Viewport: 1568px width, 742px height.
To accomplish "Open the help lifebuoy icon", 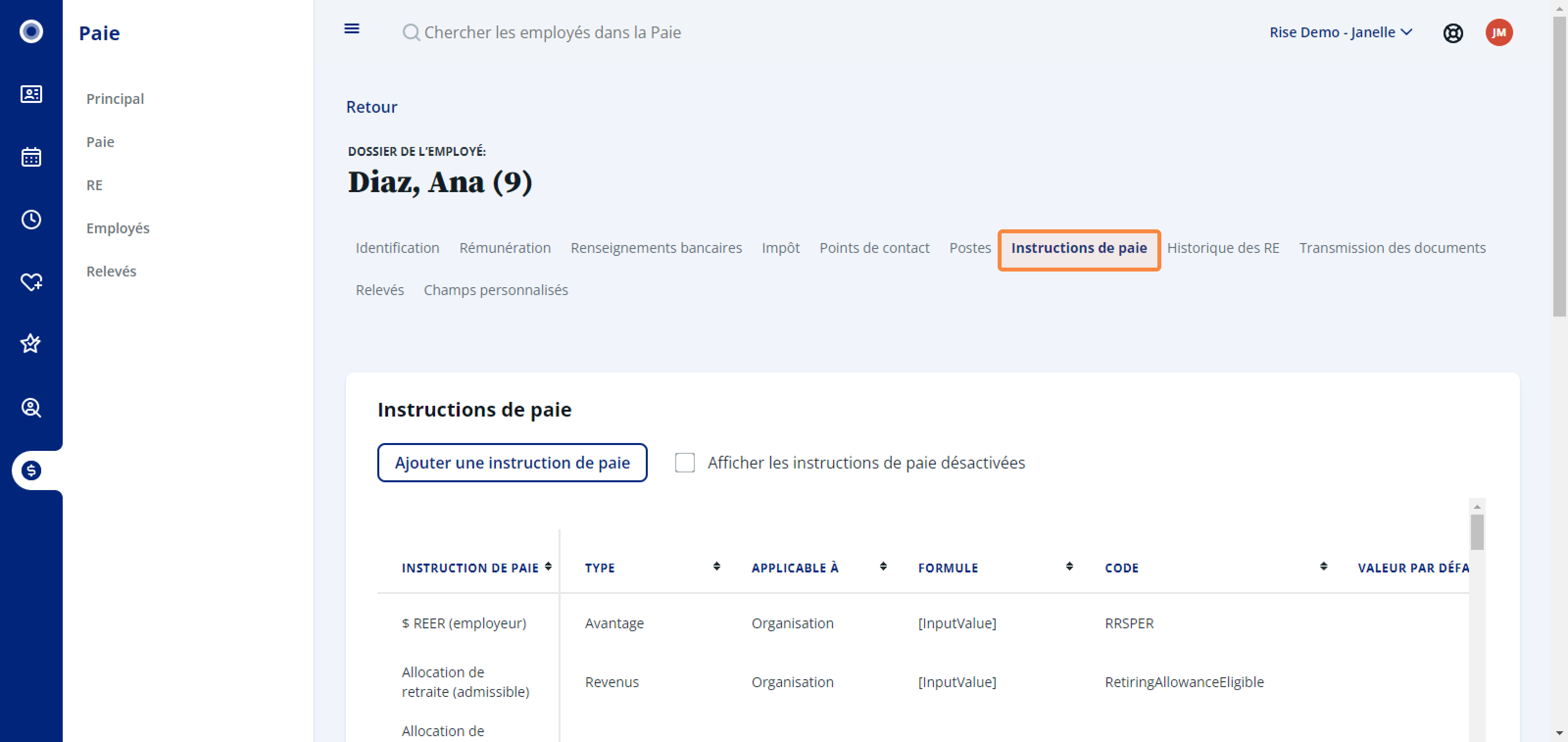I will pyautogui.click(x=1453, y=32).
